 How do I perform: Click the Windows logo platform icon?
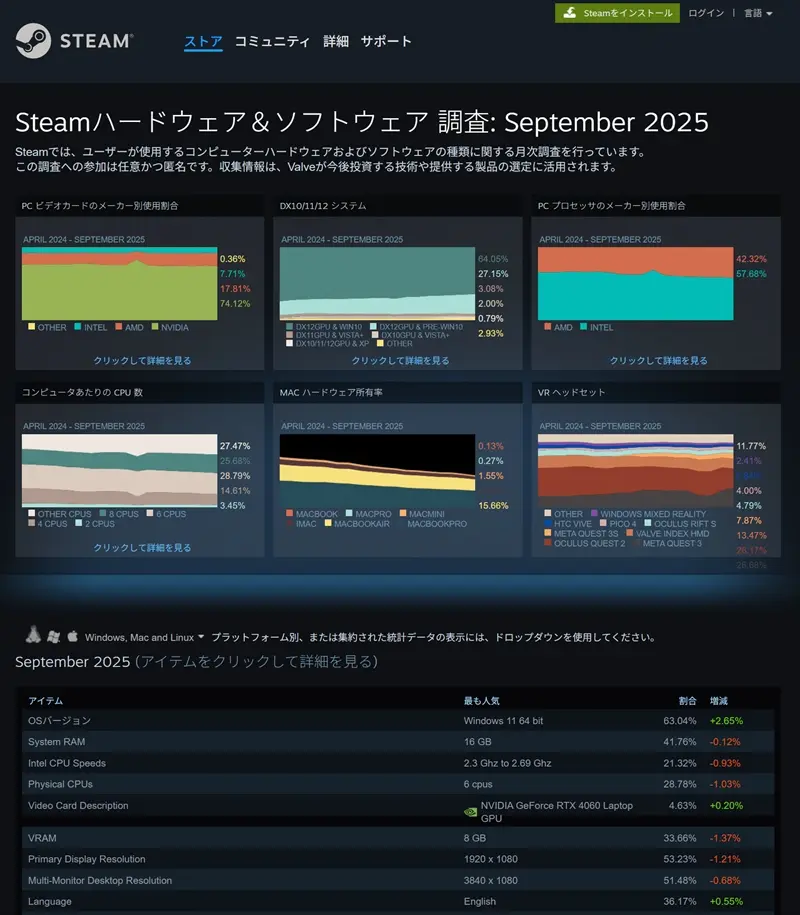(53, 635)
